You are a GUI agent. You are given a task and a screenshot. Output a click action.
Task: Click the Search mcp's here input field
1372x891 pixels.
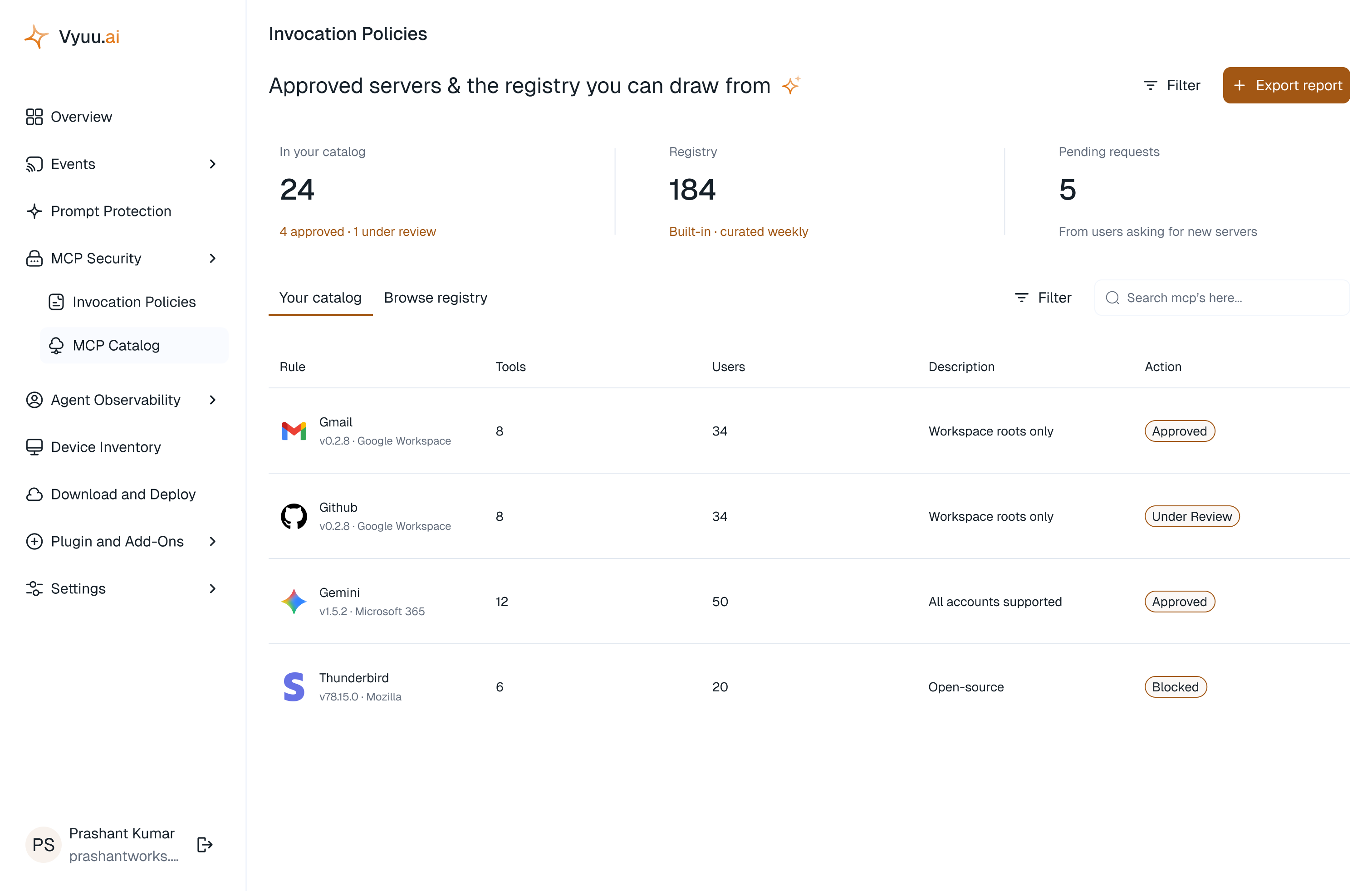pos(1222,298)
